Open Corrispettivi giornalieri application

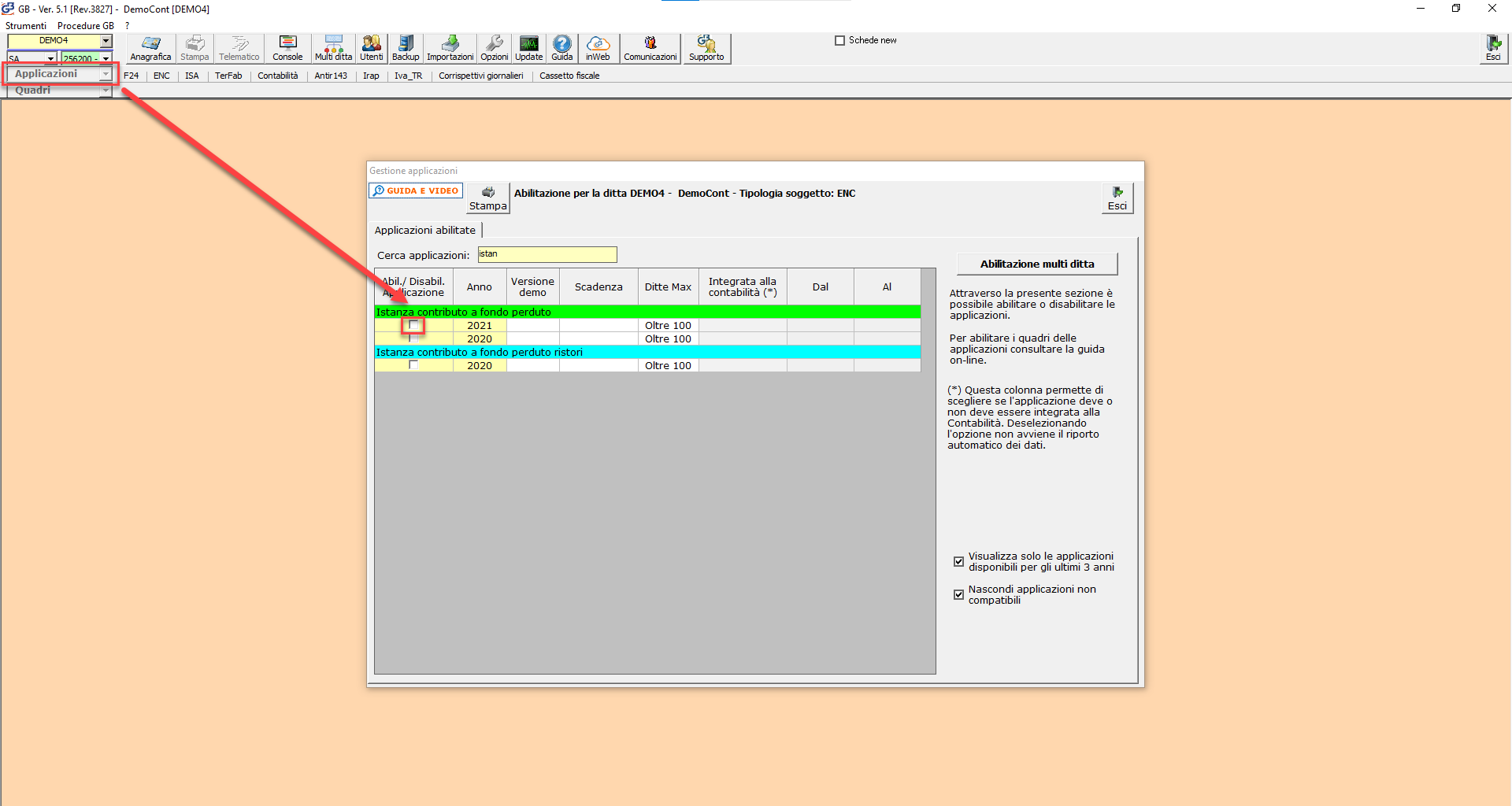pos(481,76)
